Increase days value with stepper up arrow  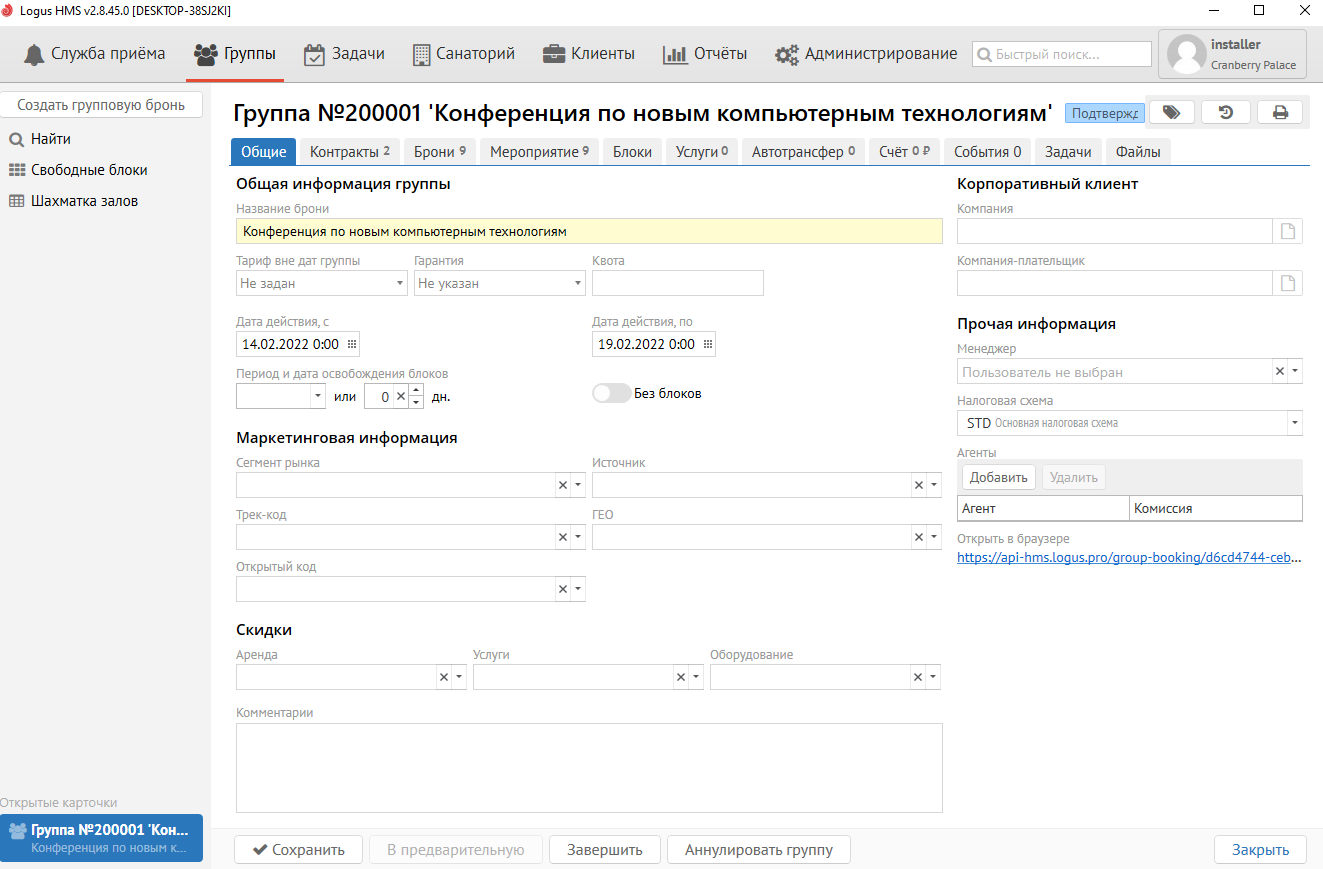pos(416,390)
